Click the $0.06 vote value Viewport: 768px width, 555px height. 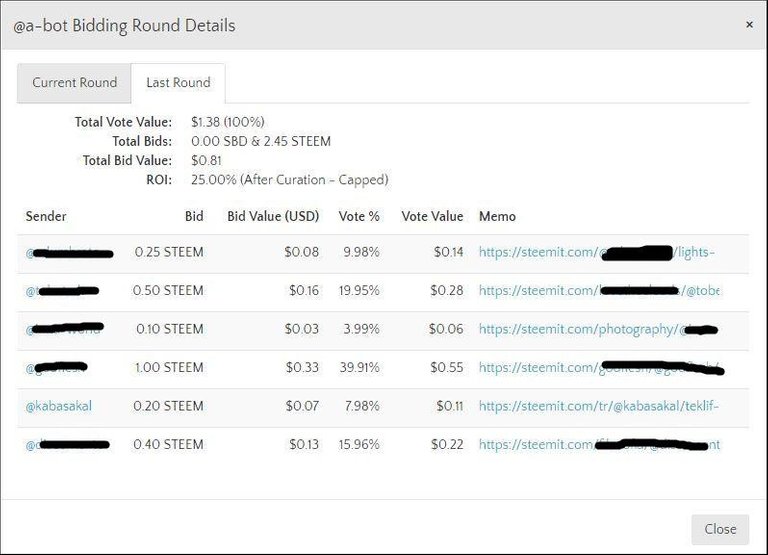click(446, 329)
